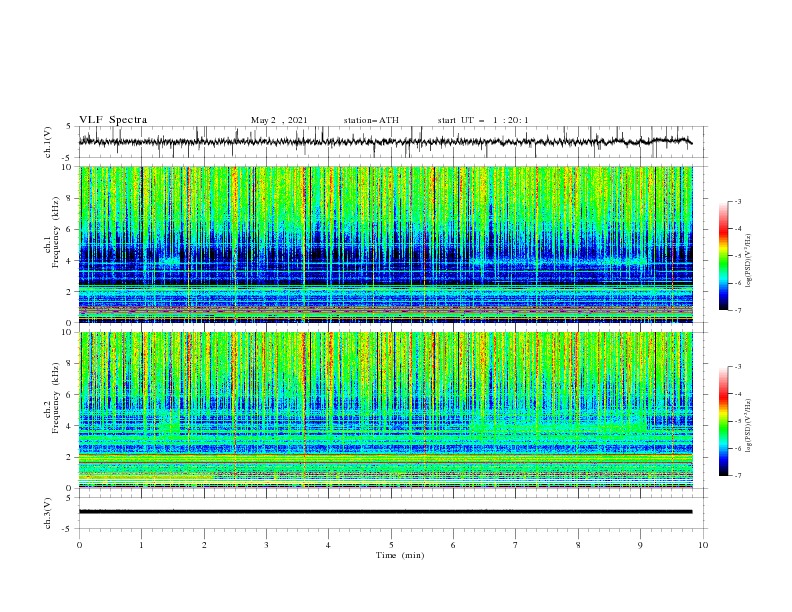The image size is (792, 612).
Task: Click the ch.2 spectrogram panel
Action: click(386, 410)
